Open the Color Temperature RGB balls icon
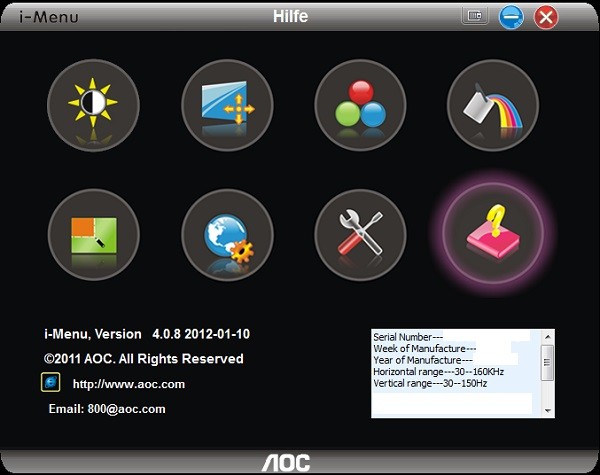This screenshot has width=600, height=475. click(360, 105)
